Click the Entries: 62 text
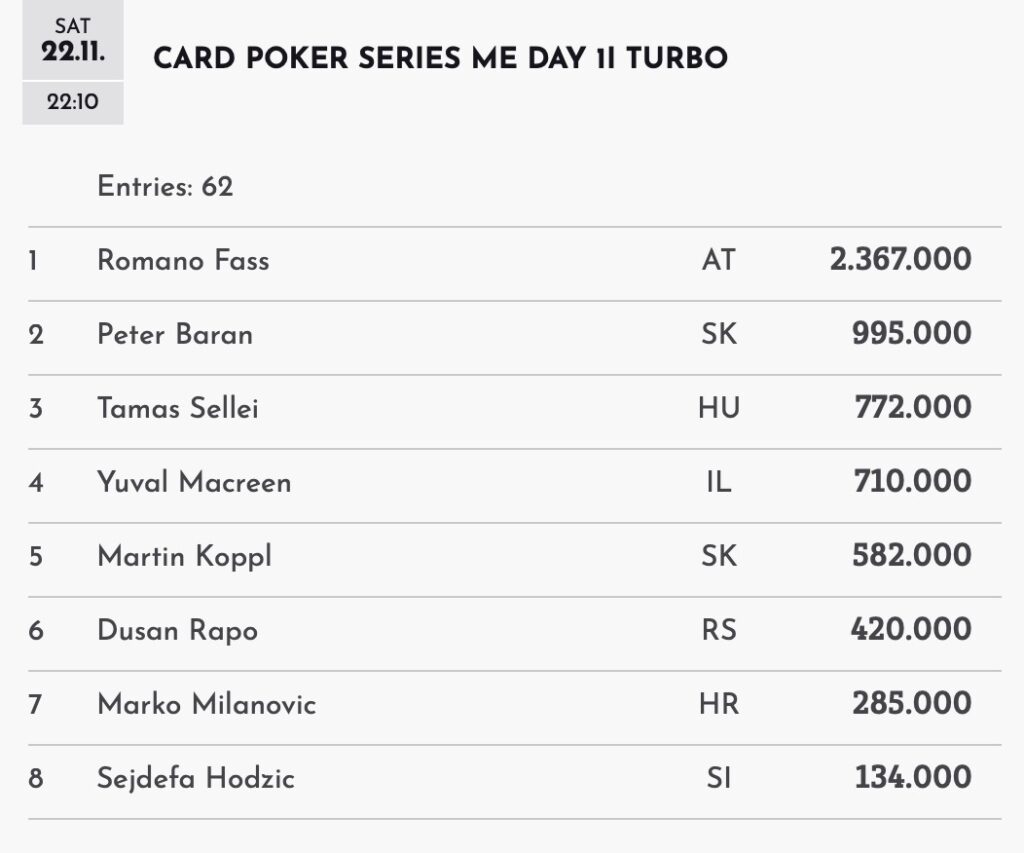 165,186
